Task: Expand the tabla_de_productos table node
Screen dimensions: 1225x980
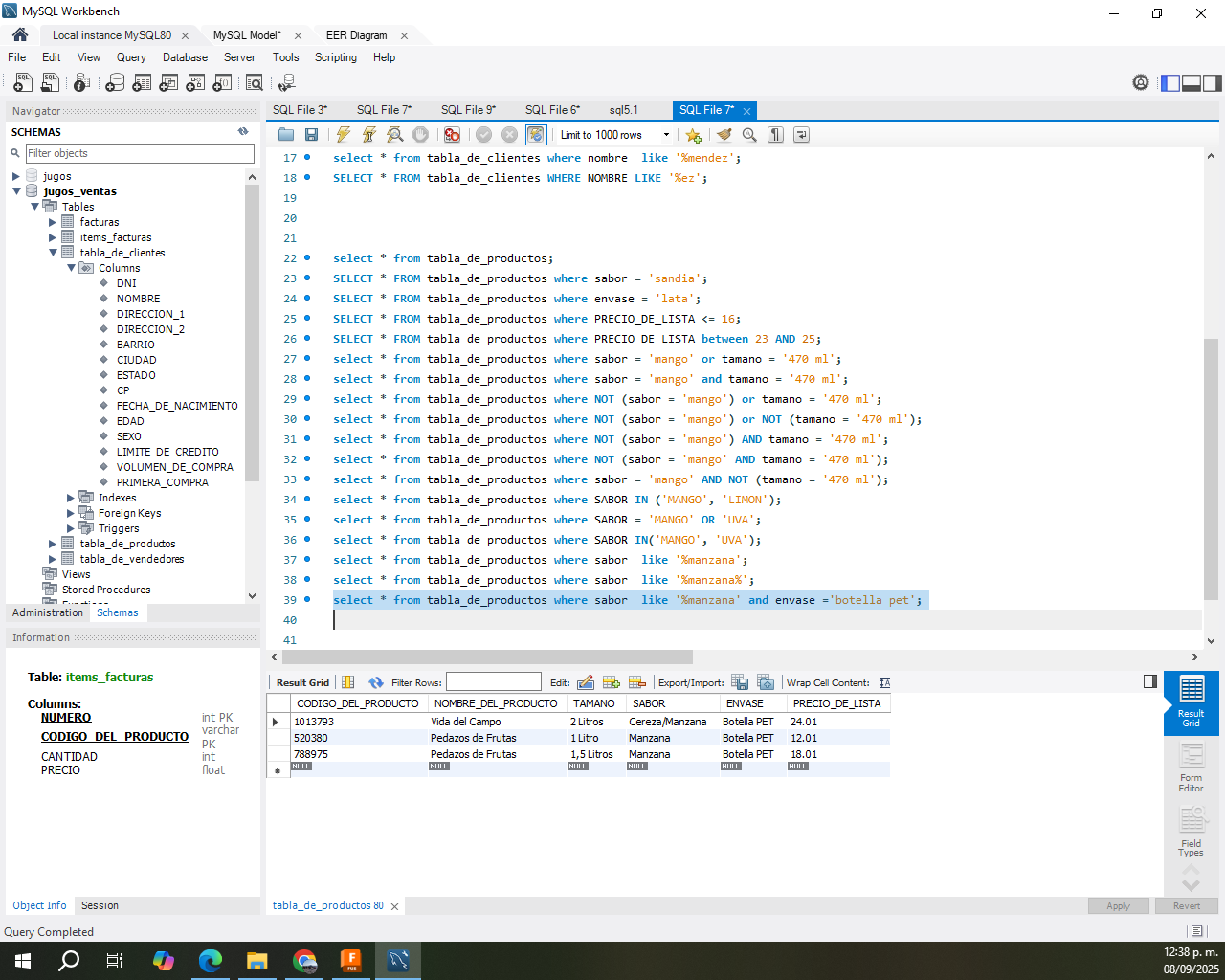Action: [53, 544]
